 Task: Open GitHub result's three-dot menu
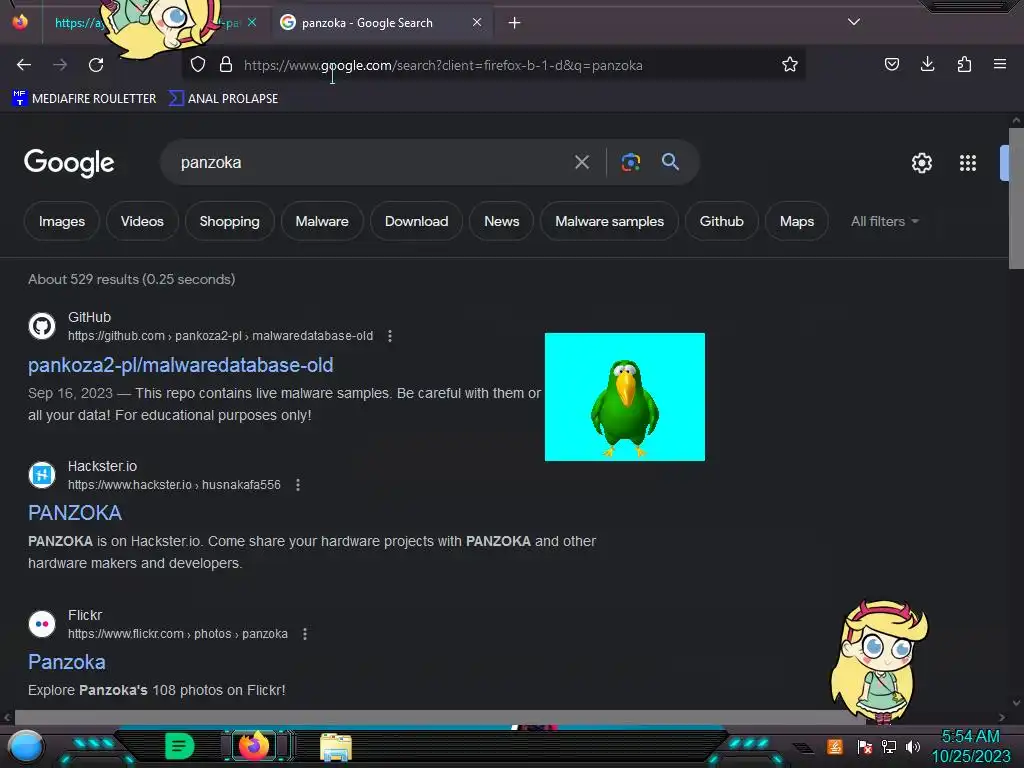(390, 336)
